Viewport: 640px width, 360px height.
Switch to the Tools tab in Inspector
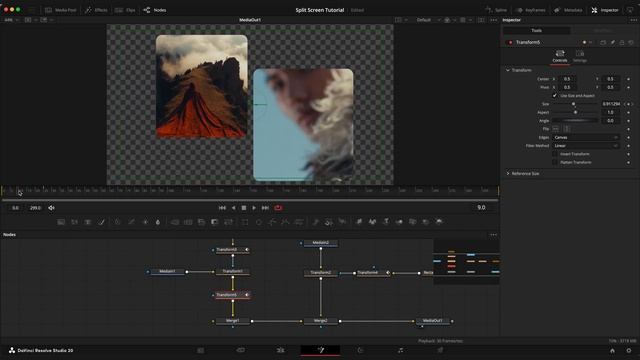536,31
